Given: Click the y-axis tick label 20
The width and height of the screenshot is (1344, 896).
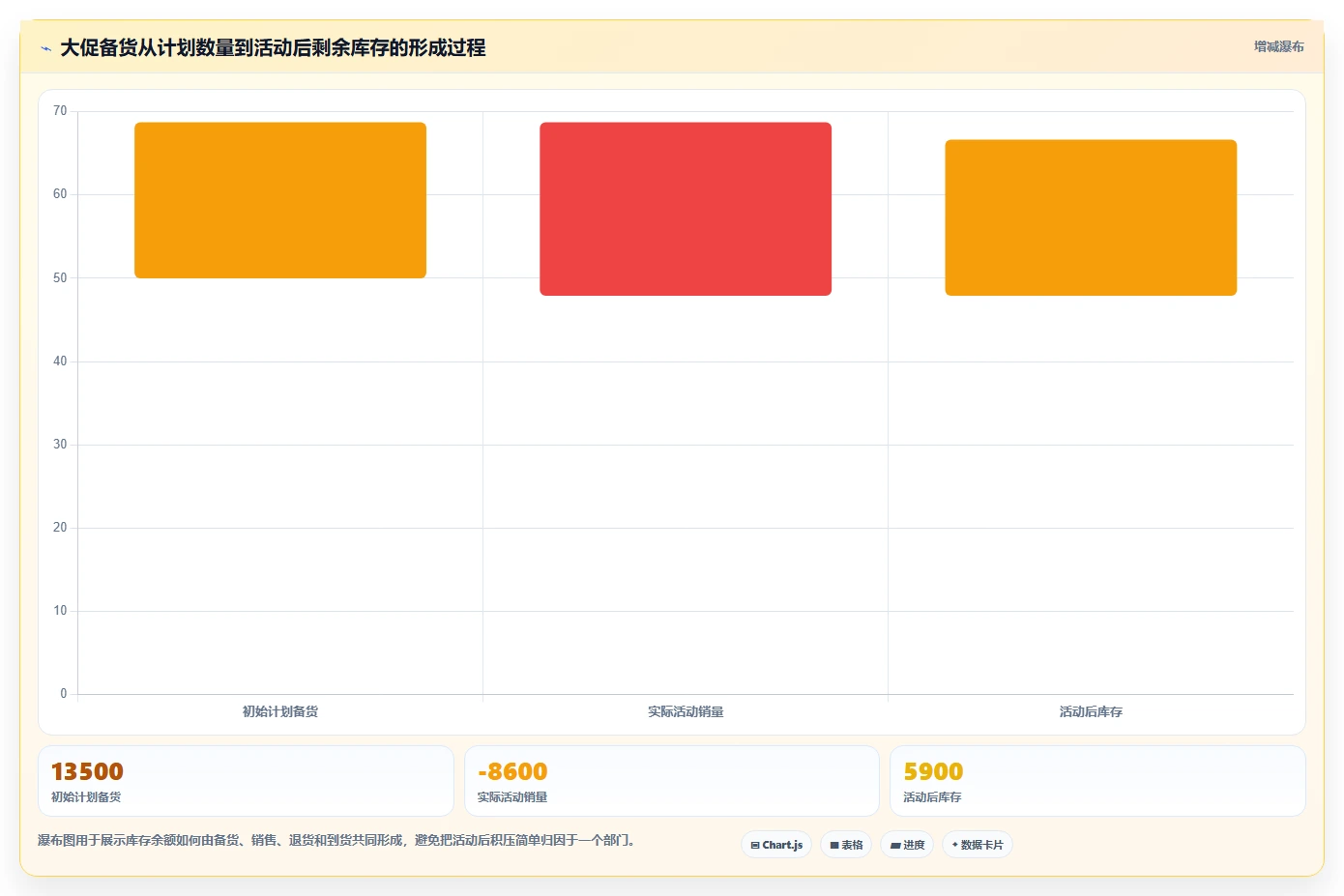Looking at the screenshot, I should (60, 528).
